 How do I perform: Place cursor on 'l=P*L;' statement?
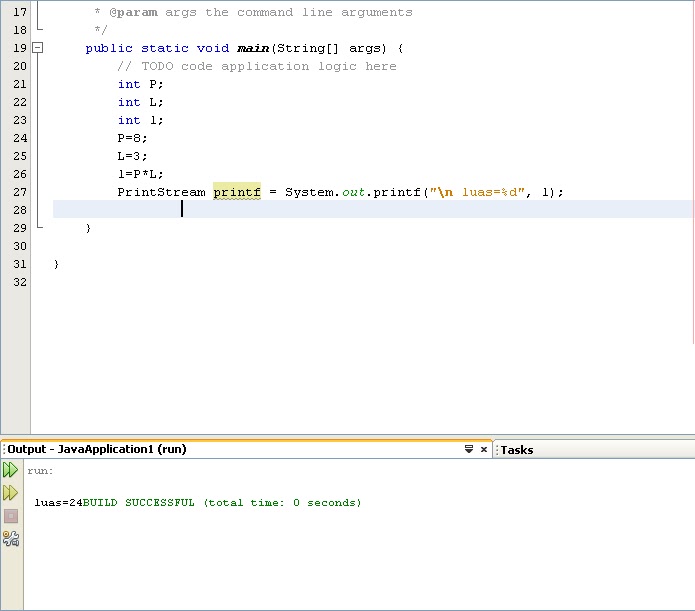click(141, 174)
